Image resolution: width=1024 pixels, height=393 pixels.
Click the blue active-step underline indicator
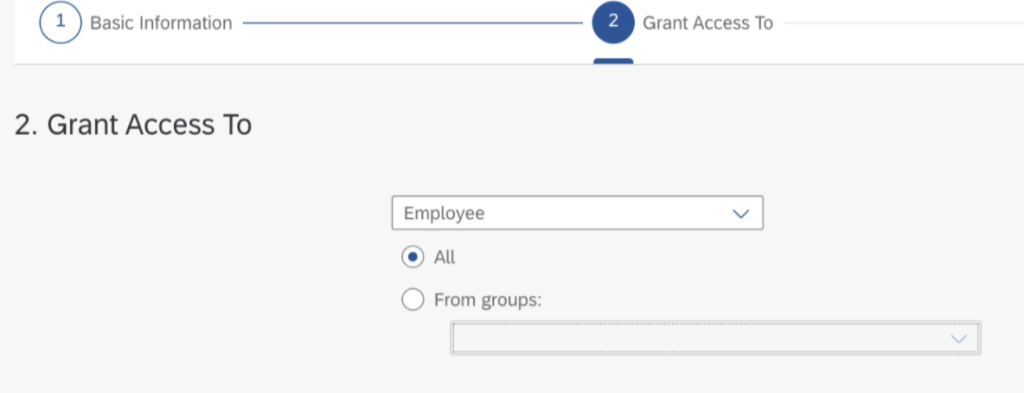coord(613,61)
